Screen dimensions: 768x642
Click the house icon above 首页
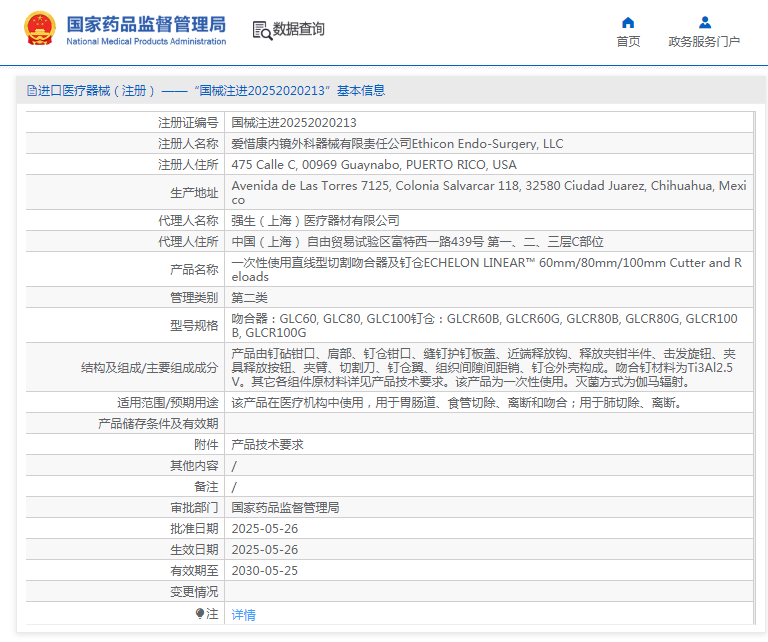[x=628, y=22]
